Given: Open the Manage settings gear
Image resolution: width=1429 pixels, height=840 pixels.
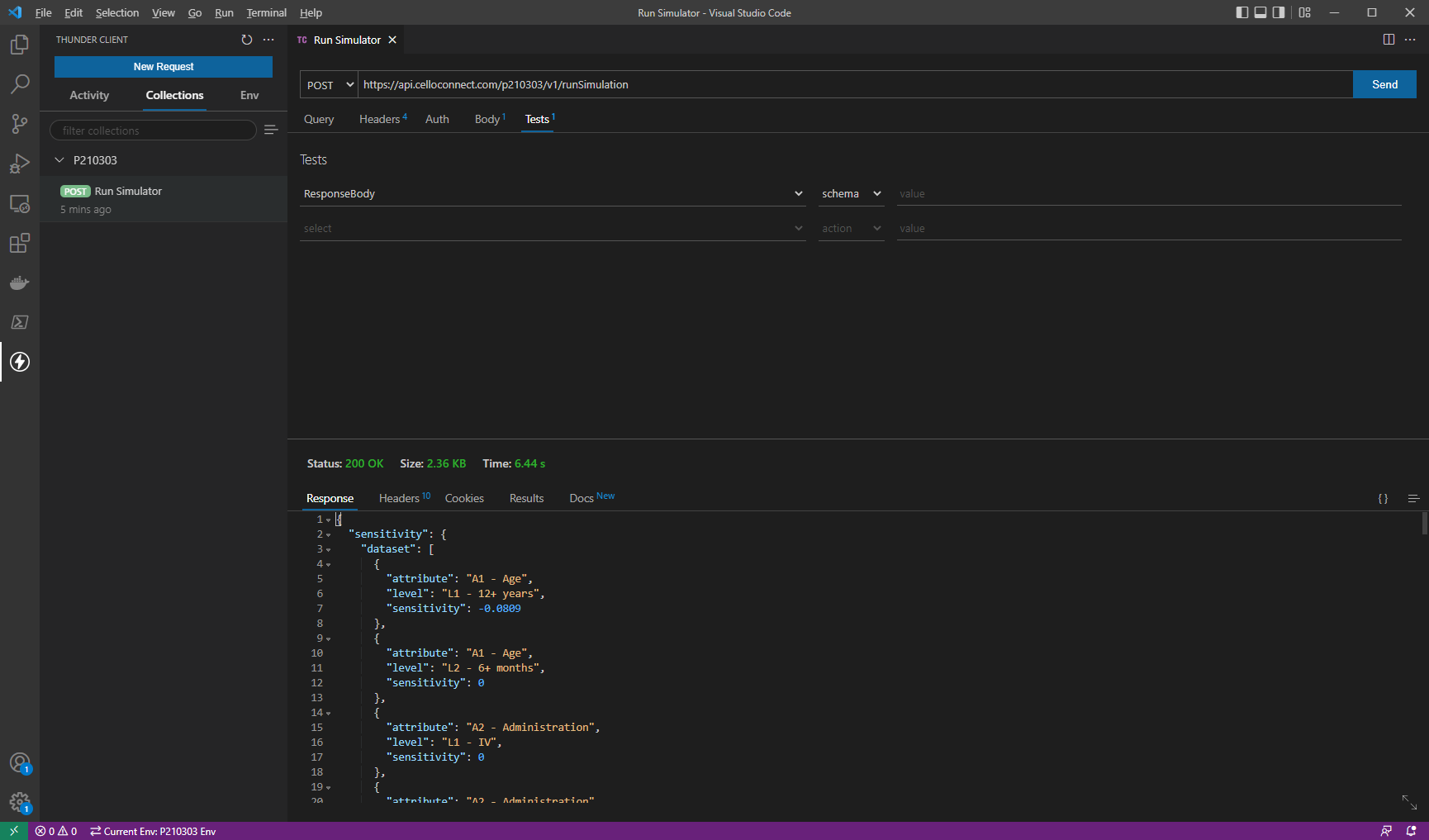Looking at the screenshot, I should [19, 801].
